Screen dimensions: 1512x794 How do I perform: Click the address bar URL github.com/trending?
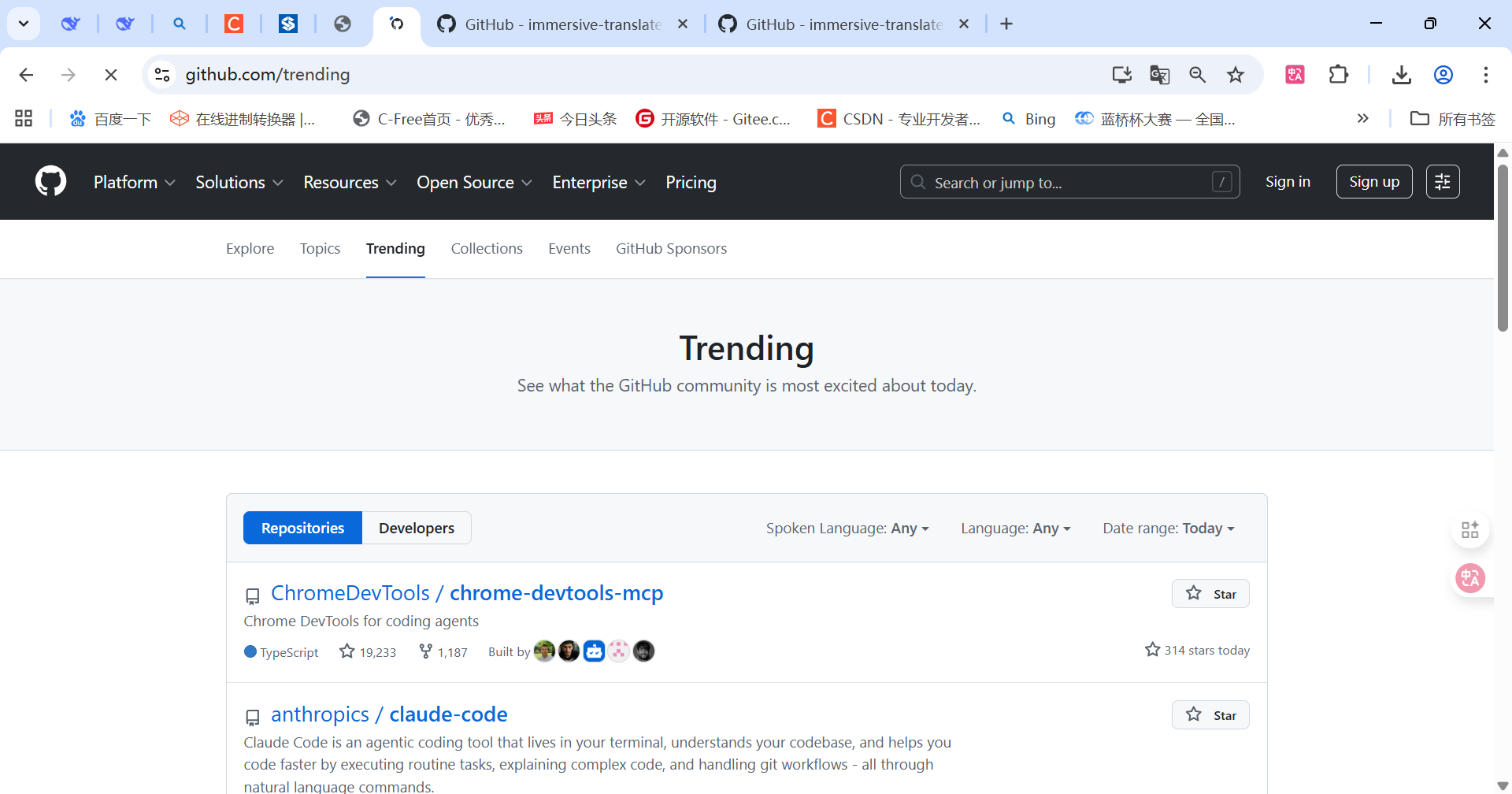point(268,74)
